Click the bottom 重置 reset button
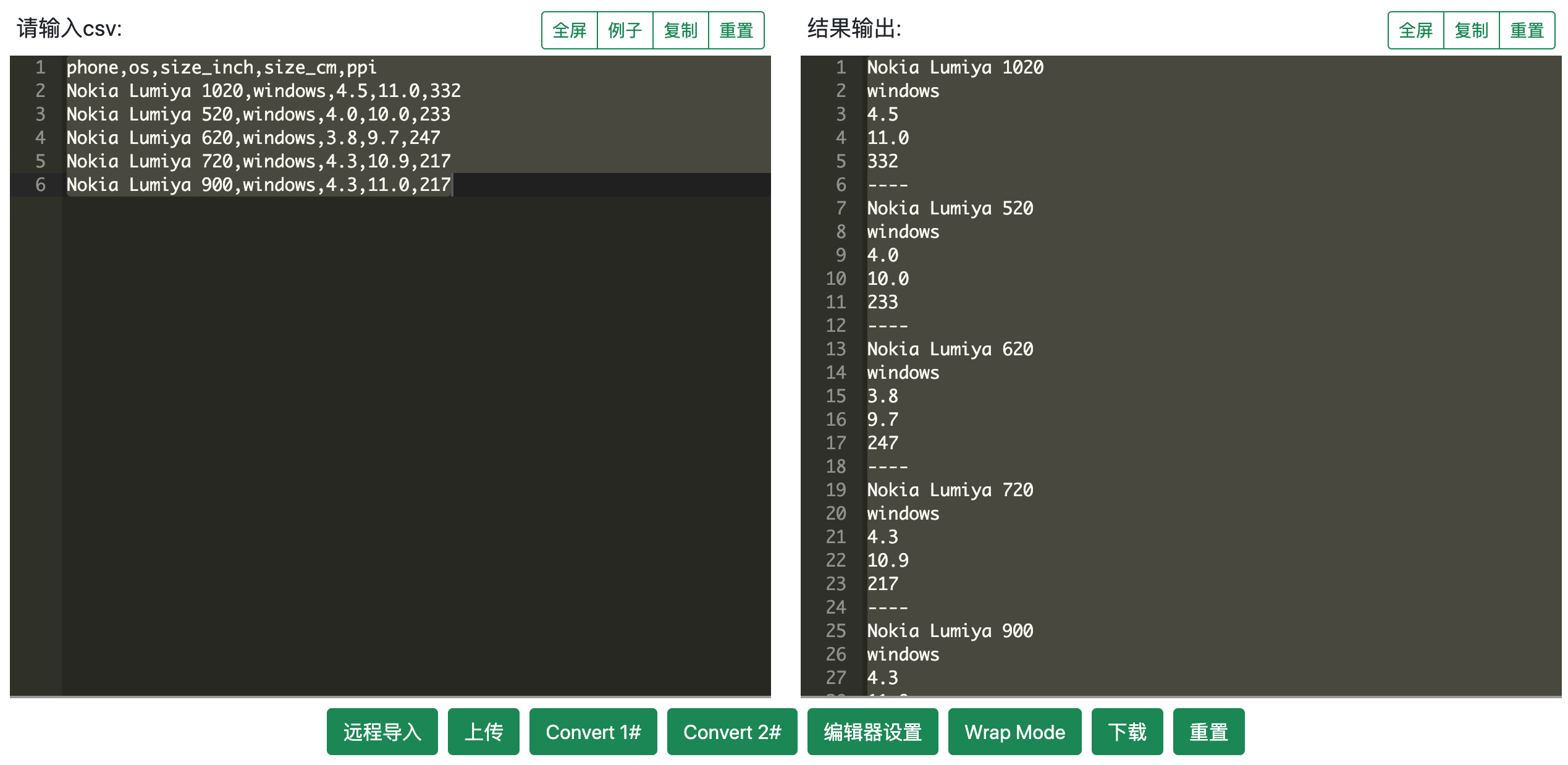 [x=1208, y=732]
